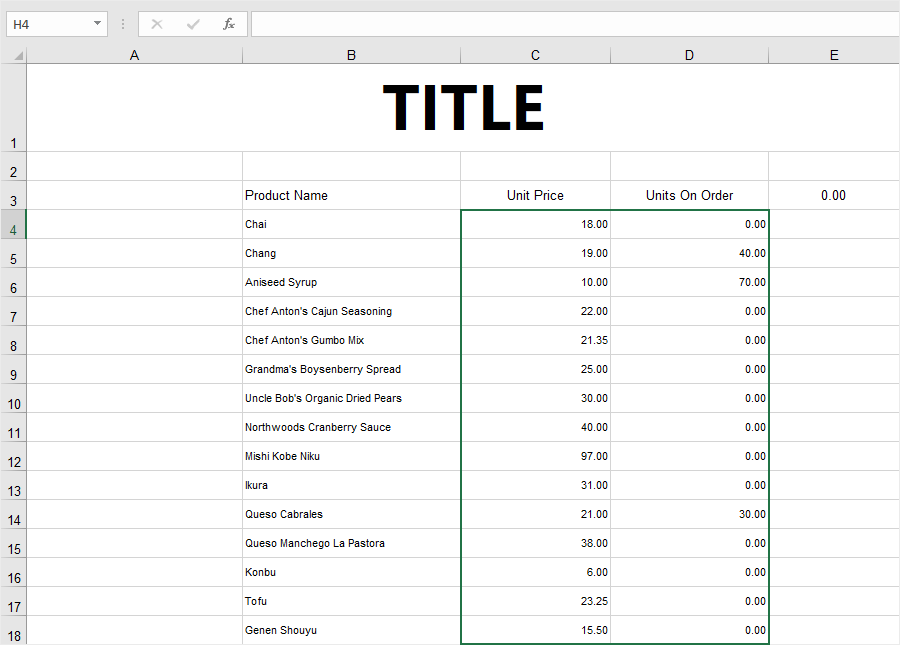Expand the Name Box dropdown arrow
This screenshot has height=645, width=900.
coord(97,24)
